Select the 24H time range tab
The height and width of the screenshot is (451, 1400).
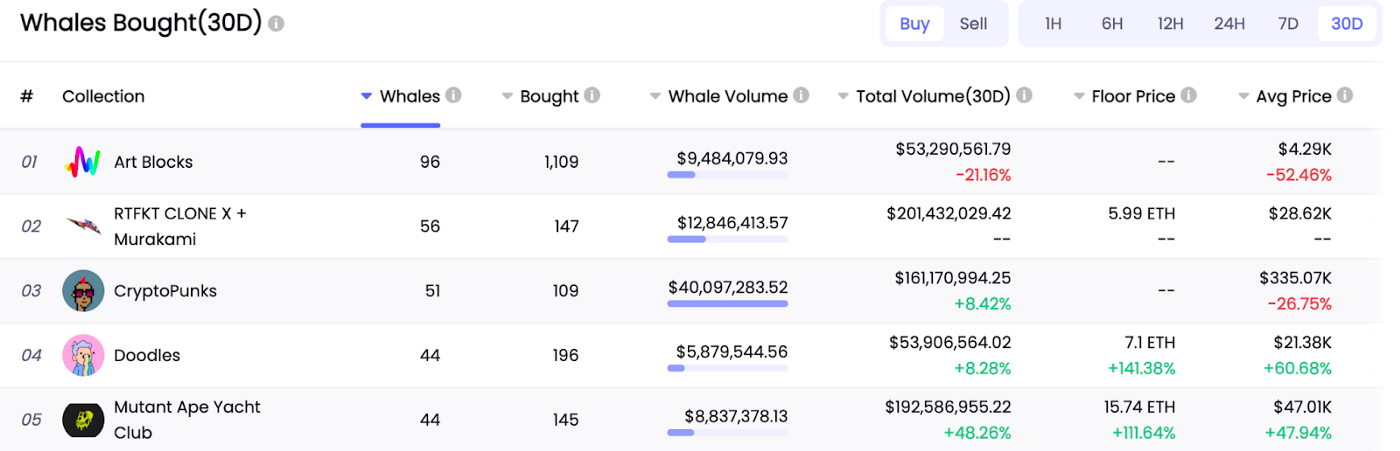tap(1229, 24)
